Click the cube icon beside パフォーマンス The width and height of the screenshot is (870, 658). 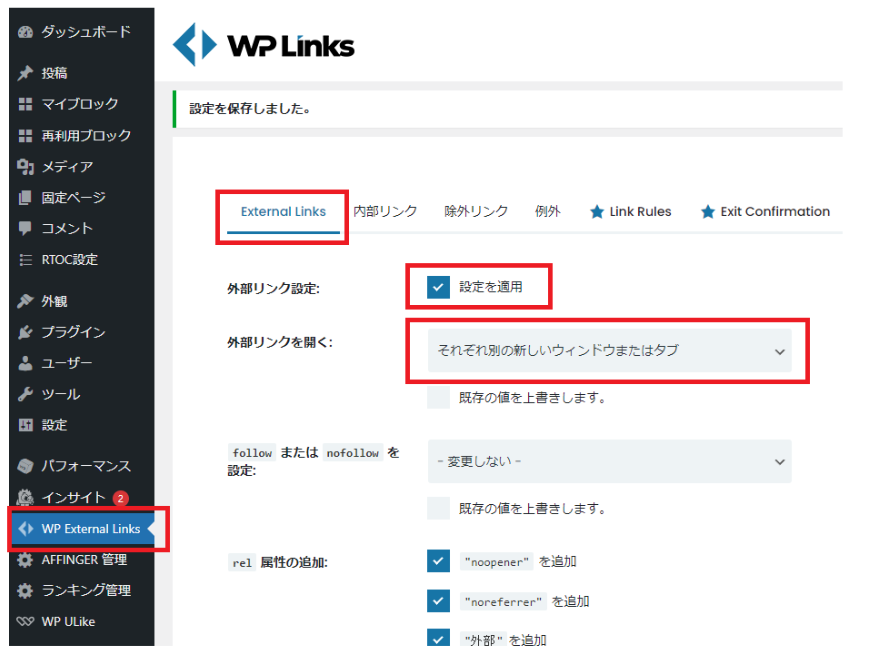(26, 466)
